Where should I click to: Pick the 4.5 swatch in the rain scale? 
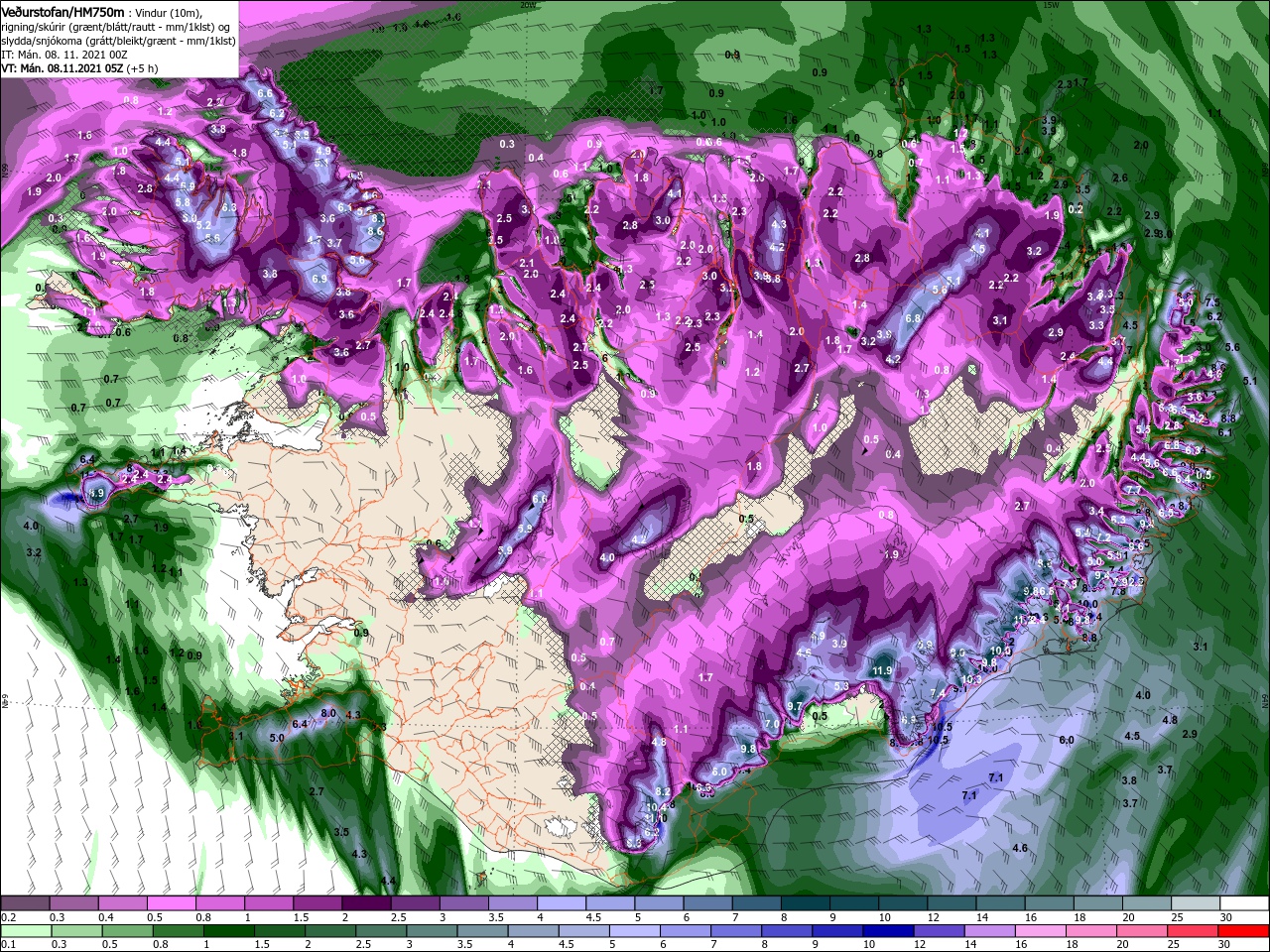(582, 931)
